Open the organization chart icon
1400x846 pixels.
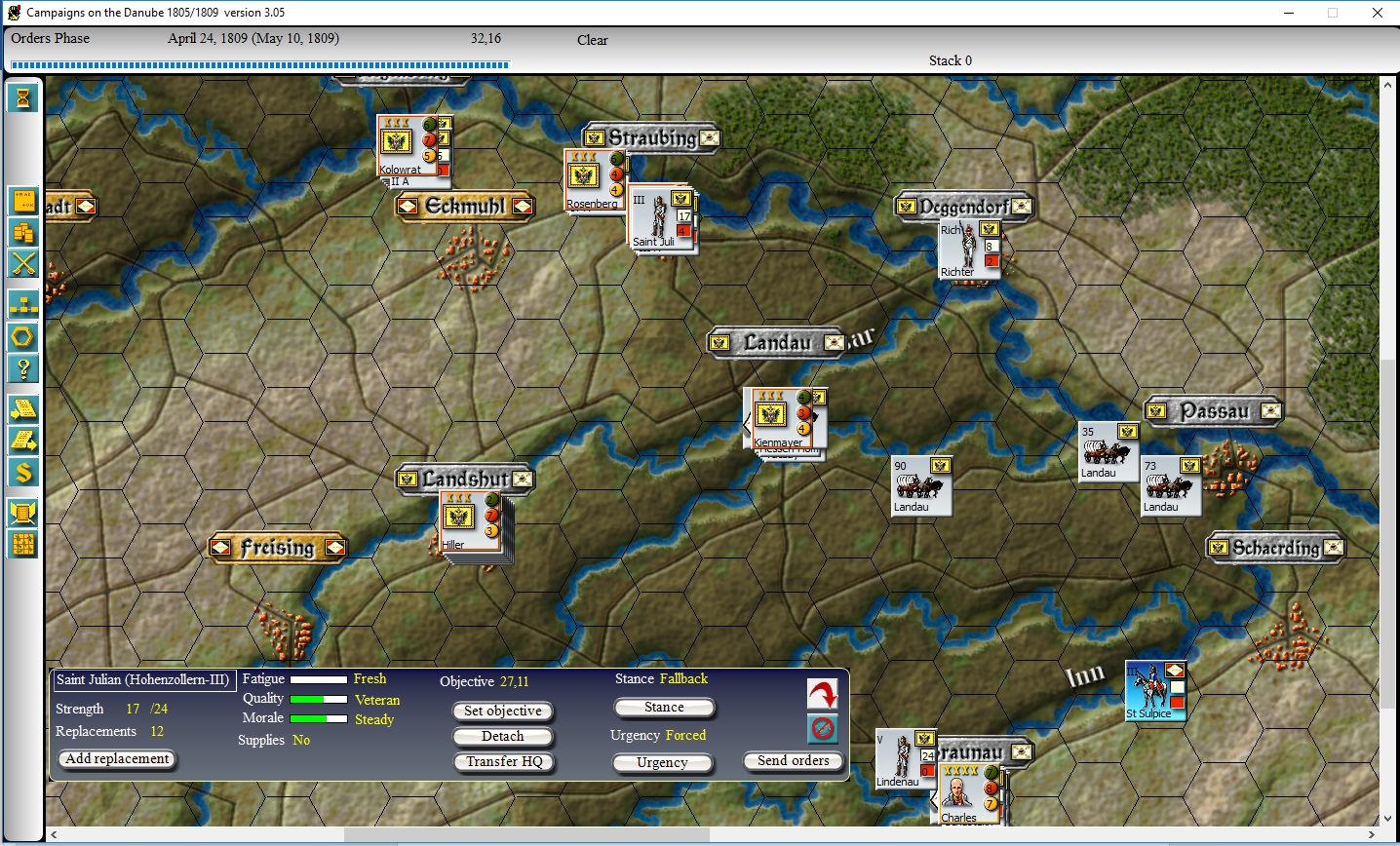(x=23, y=305)
